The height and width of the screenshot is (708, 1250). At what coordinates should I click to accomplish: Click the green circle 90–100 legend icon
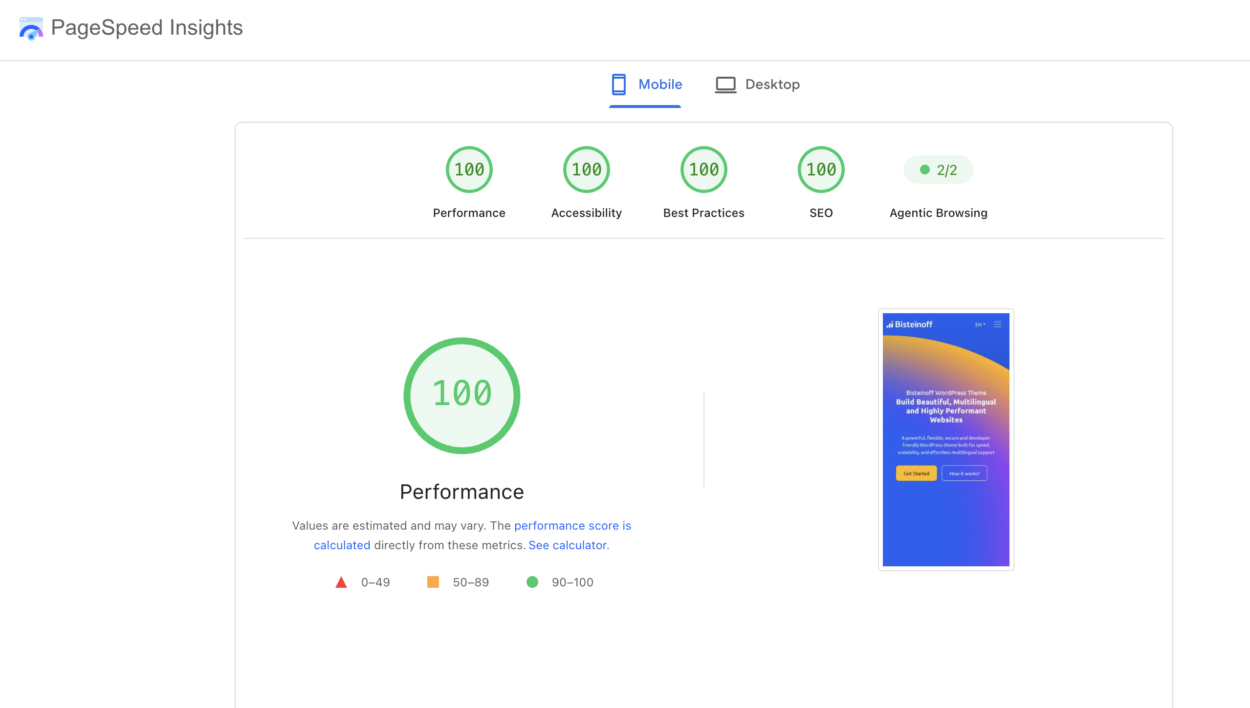[532, 582]
